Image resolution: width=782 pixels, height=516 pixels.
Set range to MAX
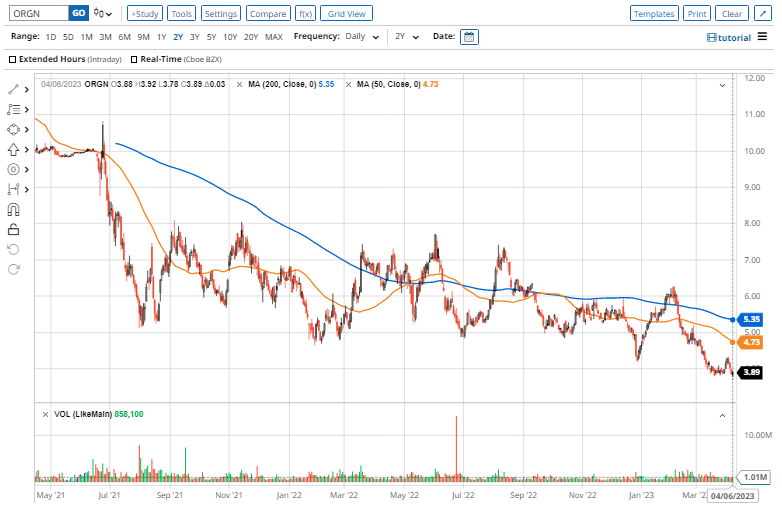point(274,37)
